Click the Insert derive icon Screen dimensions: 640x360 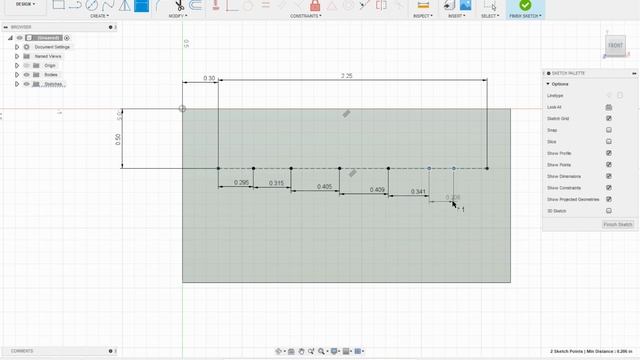pyautogui.click(x=449, y=5)
